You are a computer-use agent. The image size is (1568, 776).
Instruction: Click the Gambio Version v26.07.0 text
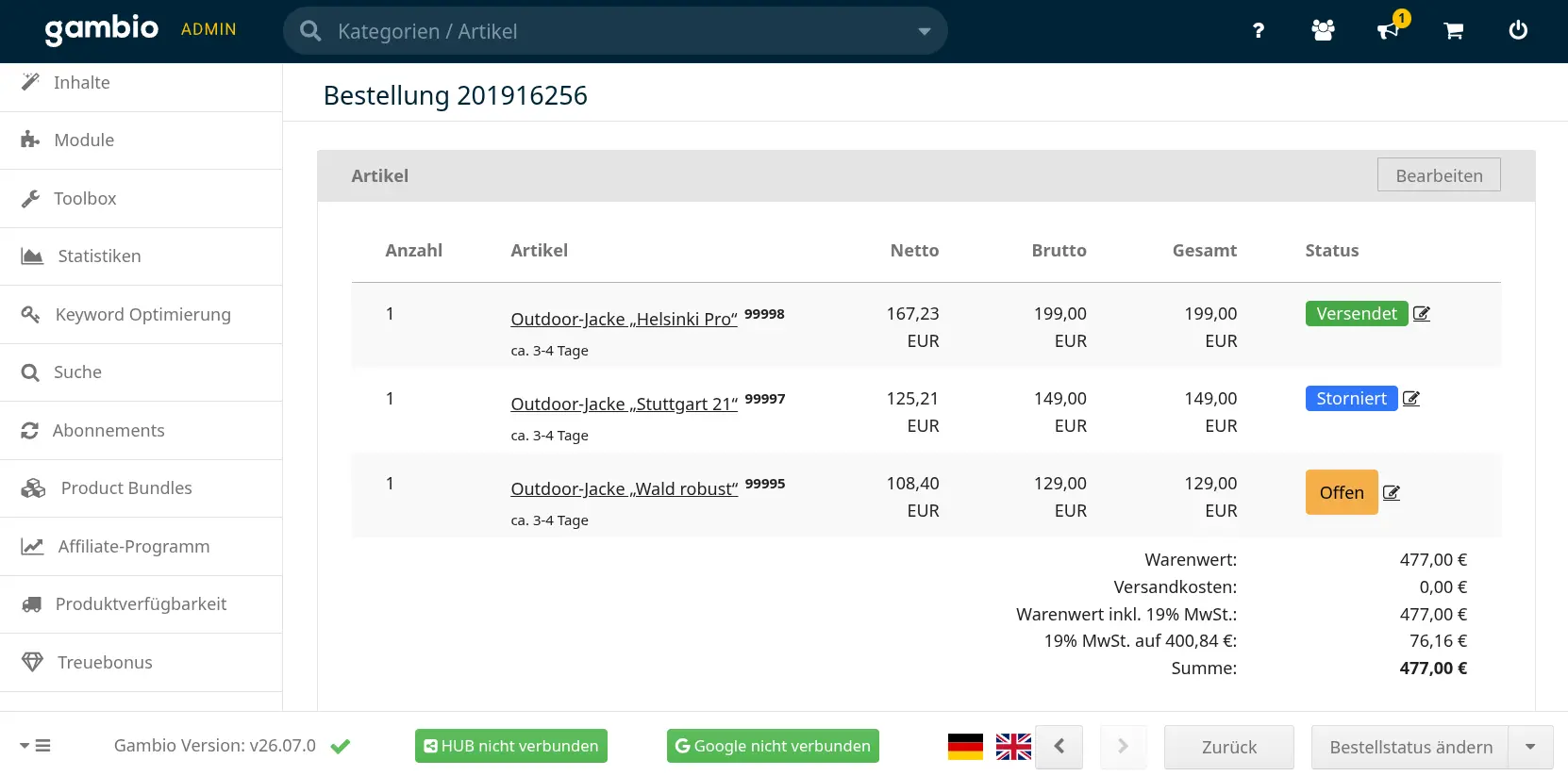pos(215,746)
